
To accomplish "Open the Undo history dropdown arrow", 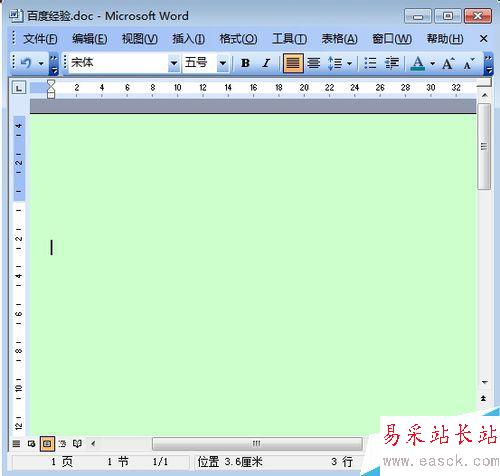I will click(41, 63).
